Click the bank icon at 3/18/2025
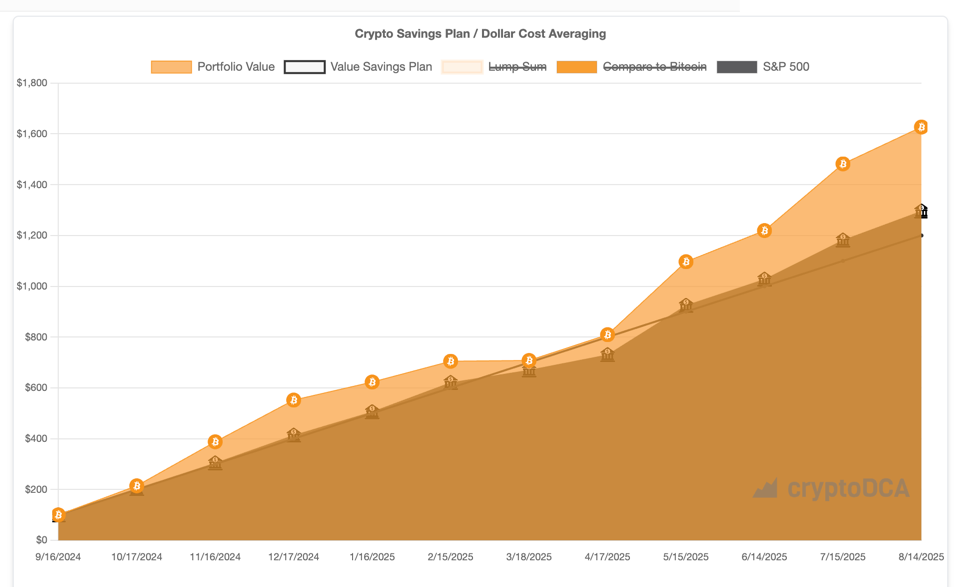Viewport: 958px width, 587px height. [527, 369]
